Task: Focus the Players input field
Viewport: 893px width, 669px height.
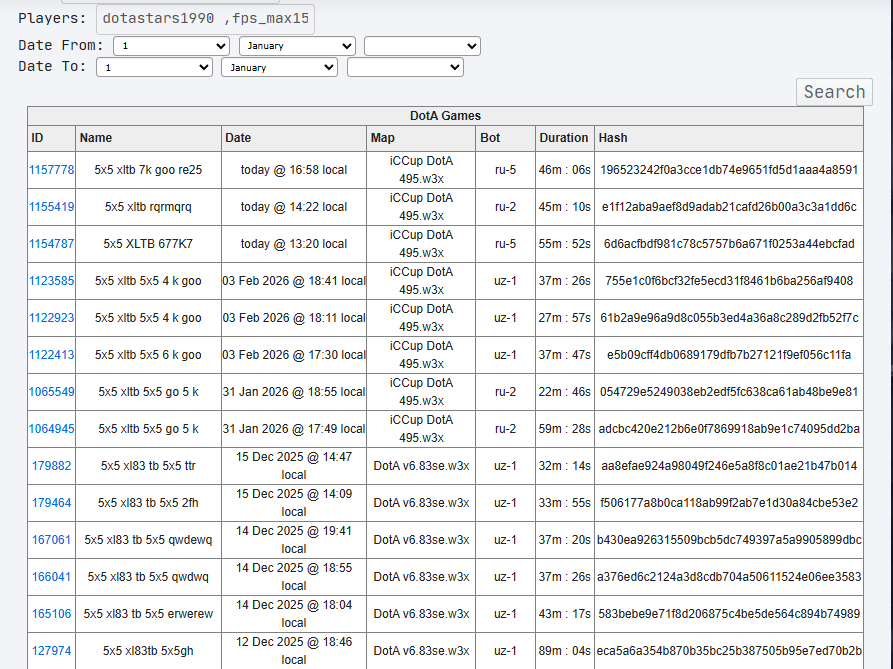Action: tap(205, 19)
